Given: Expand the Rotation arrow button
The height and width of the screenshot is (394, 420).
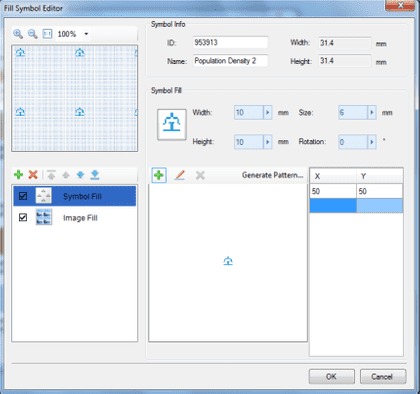Looking at the screenshot, I should click(x=372, y=142).
